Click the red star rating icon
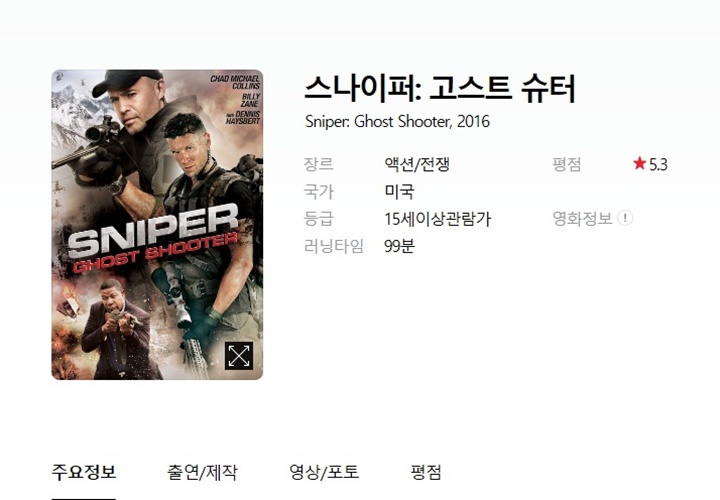The height and width of the screenshot is (500, 720). [639, 163]
